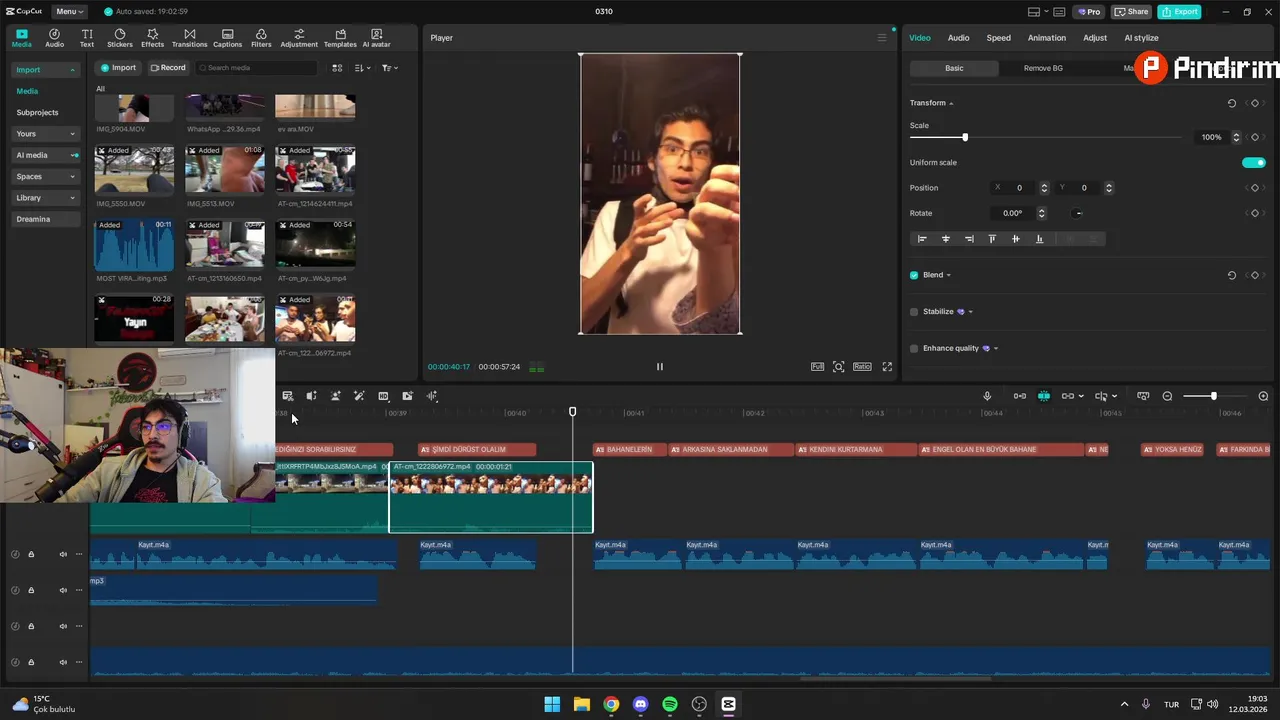Open the Templates library icon
1280x720 pixels.
340,38
